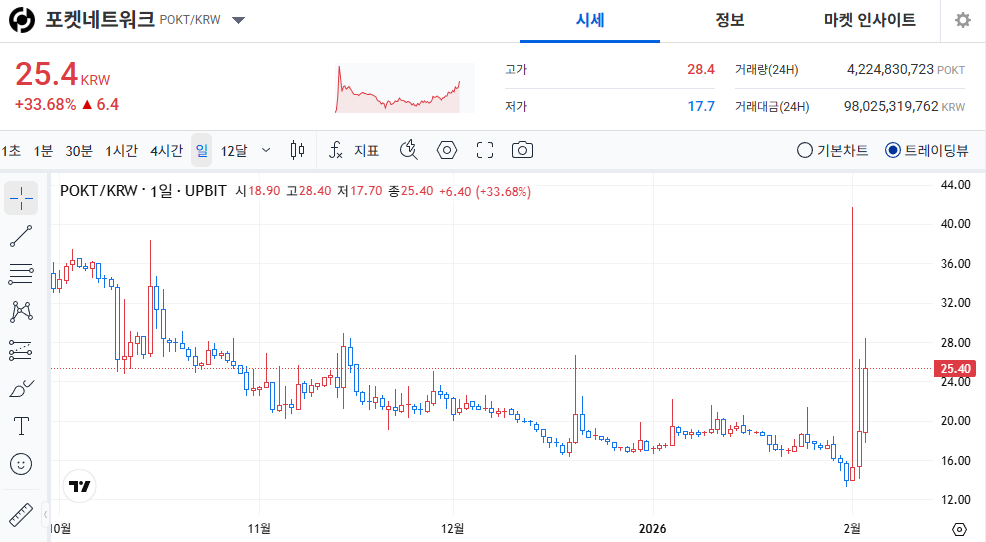Click the 25.40 current price label
986x542 pixels.
point(958,369)
